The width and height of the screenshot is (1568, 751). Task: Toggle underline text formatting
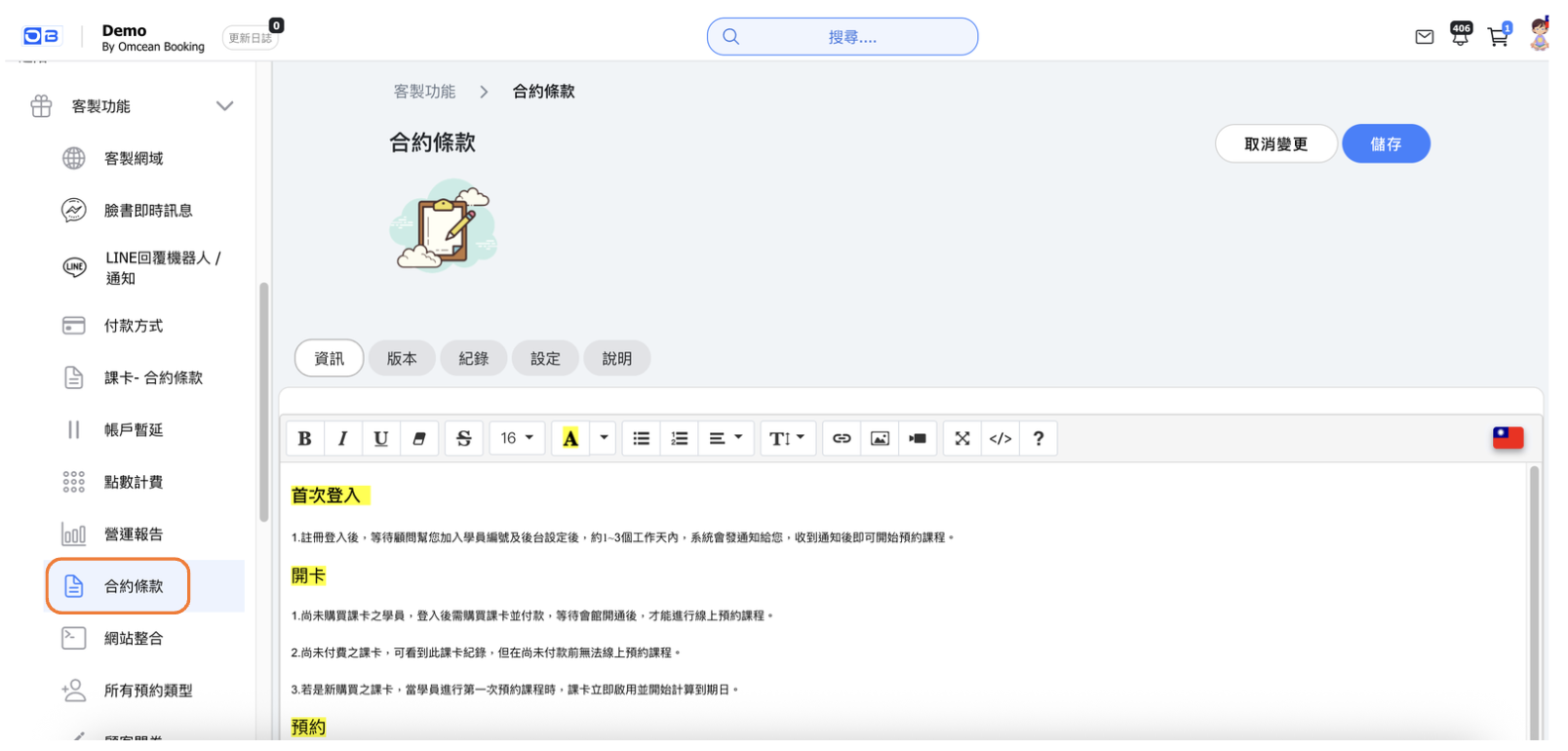tap(380, 439)
